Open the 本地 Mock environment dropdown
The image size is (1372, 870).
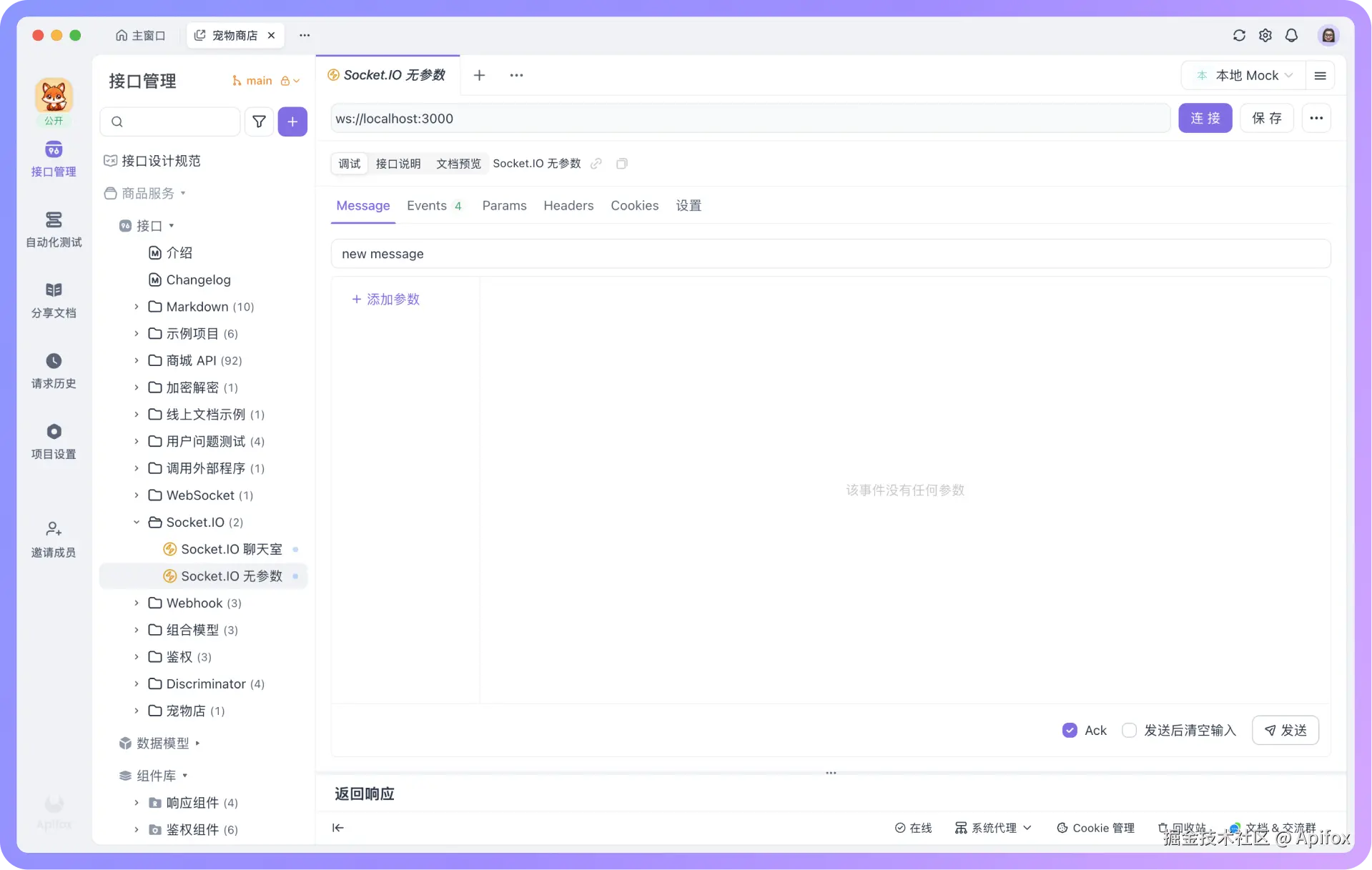click(x=1244, y=75)
